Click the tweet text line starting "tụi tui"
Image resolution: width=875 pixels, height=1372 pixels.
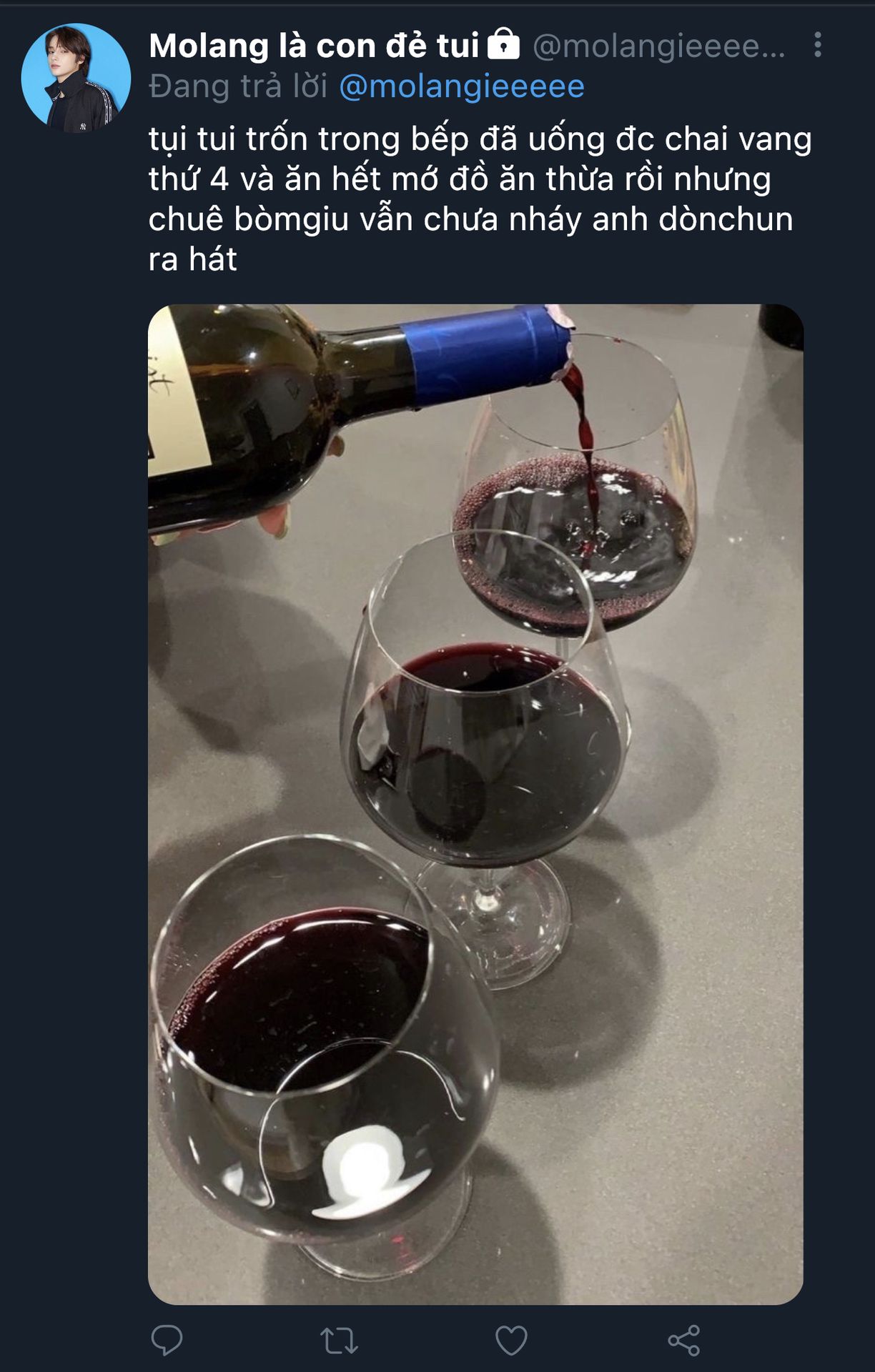coord(480,139)
